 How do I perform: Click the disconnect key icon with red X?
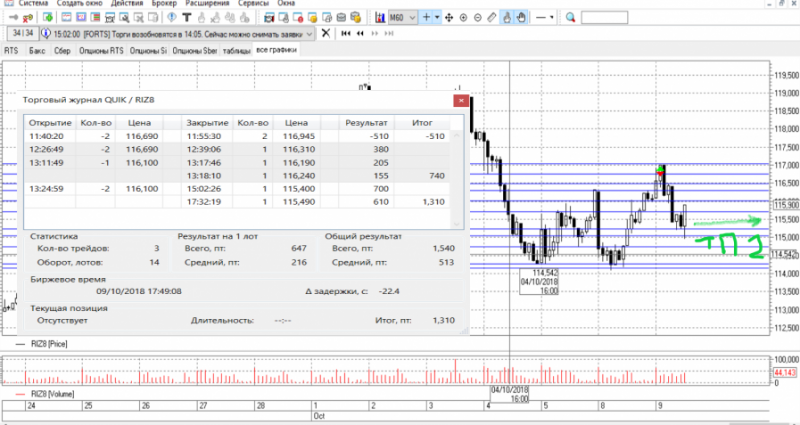[x=28, y=18]
